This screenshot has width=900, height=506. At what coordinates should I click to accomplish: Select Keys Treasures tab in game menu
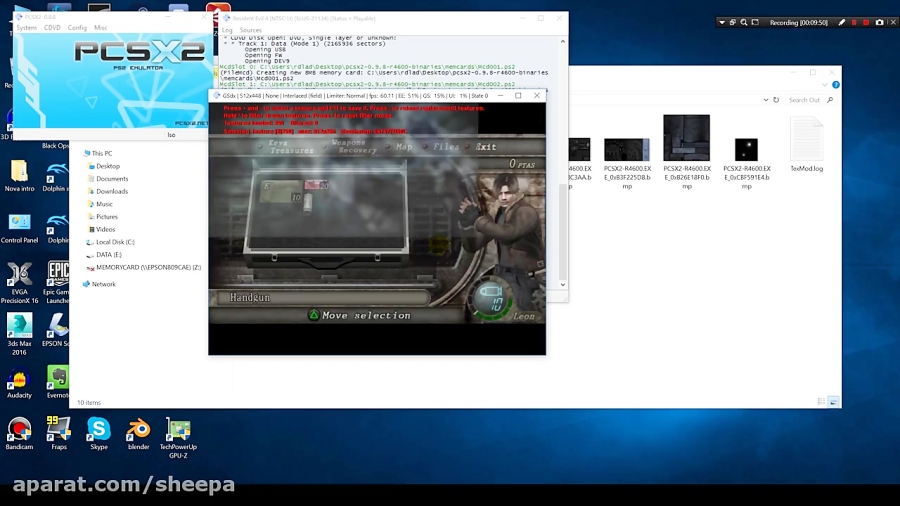coord(292,147)
